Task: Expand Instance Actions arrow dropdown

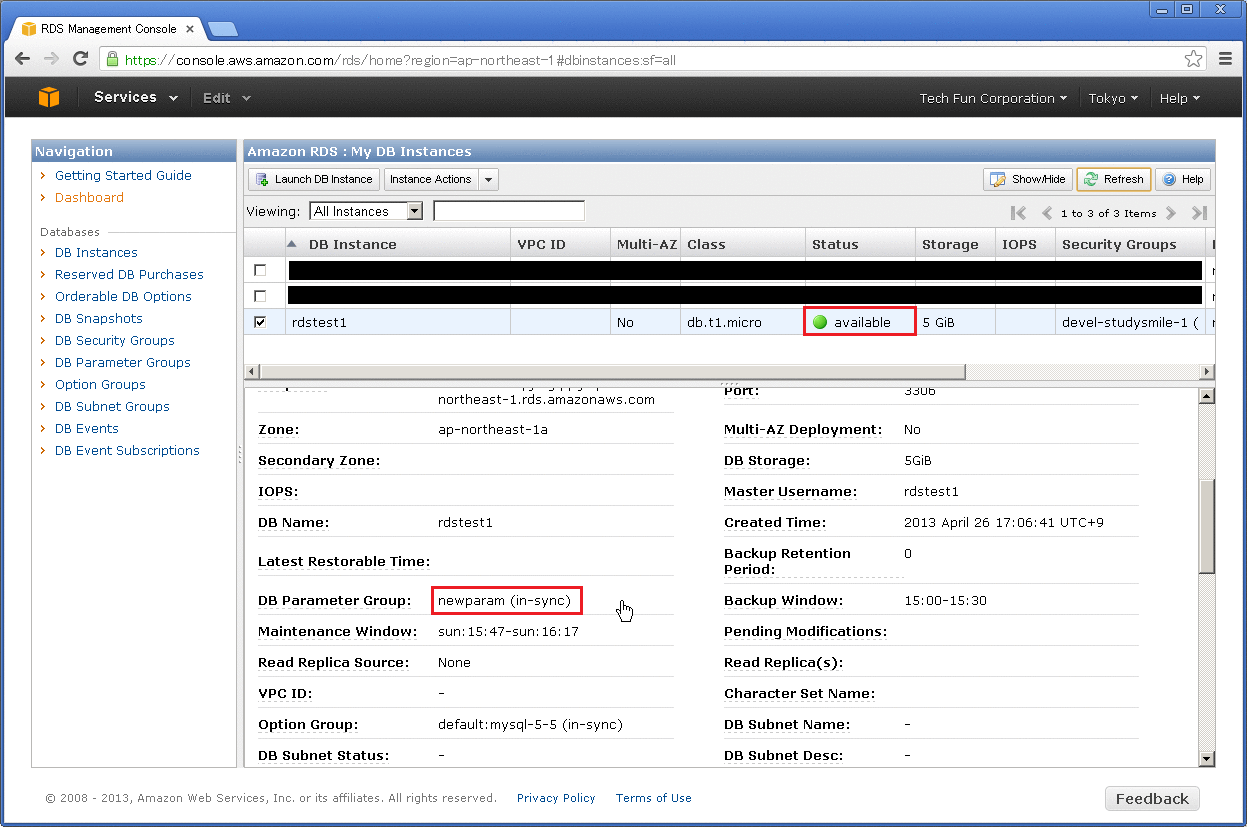Action: 488,179
